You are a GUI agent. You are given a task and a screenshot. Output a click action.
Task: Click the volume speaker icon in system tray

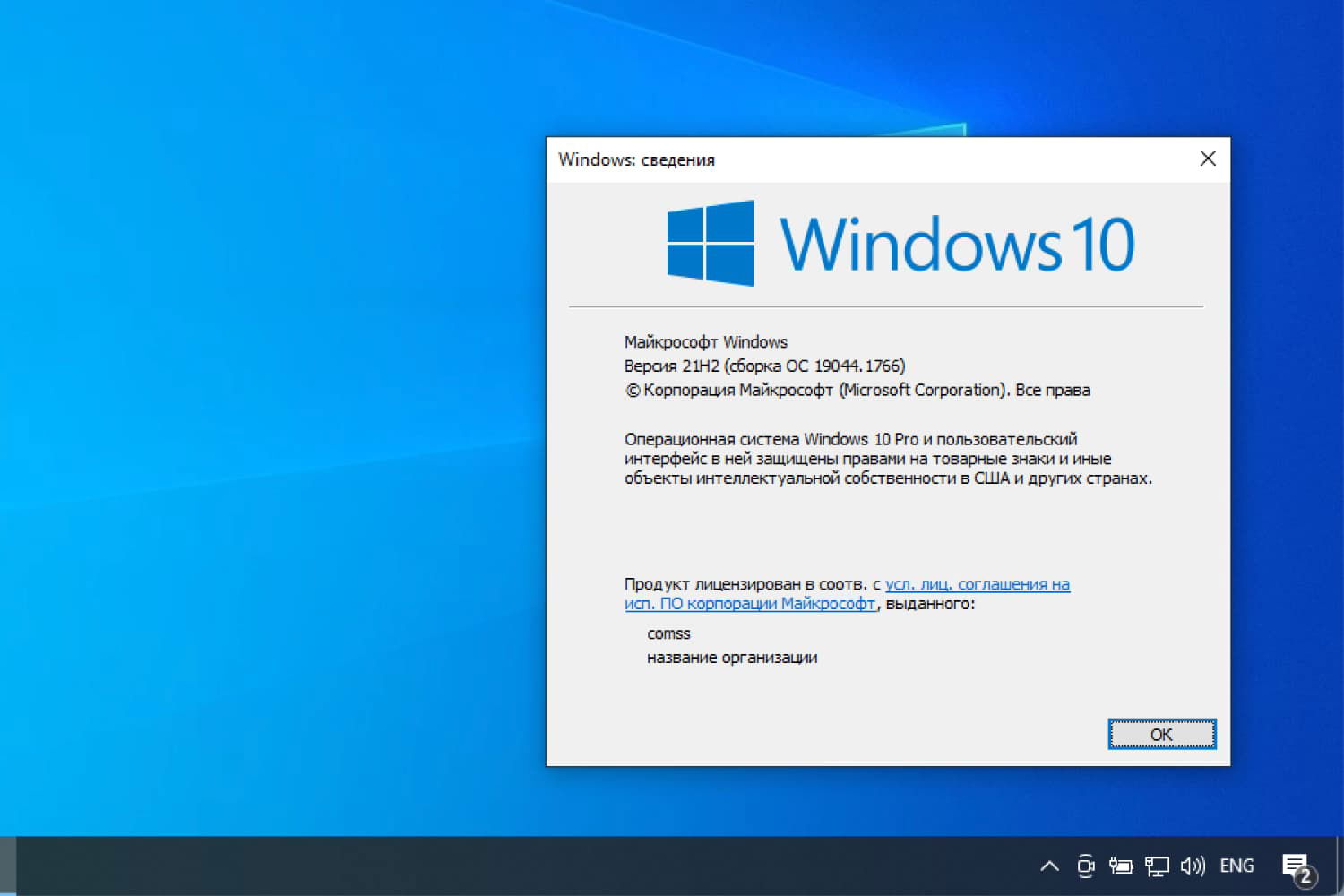click(x=1193, y=865)
